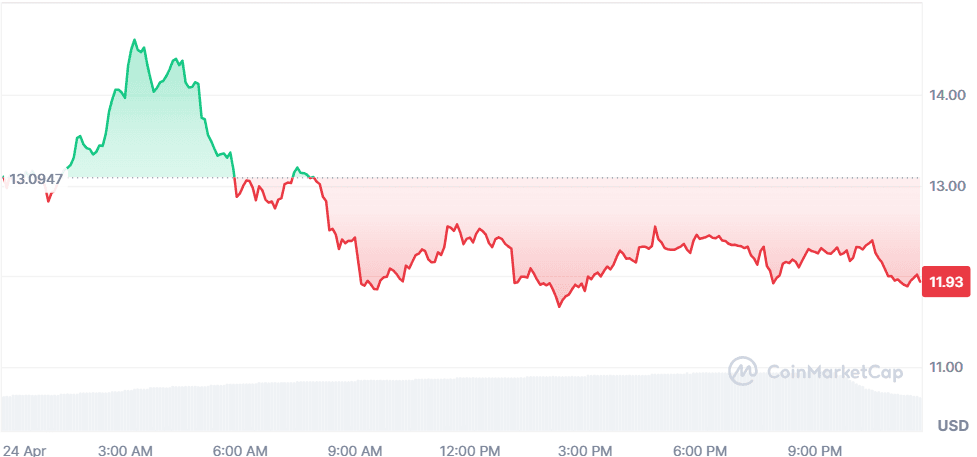Click the CoinMarketCap logo icon
977x457 pixels.
point(742,372)
